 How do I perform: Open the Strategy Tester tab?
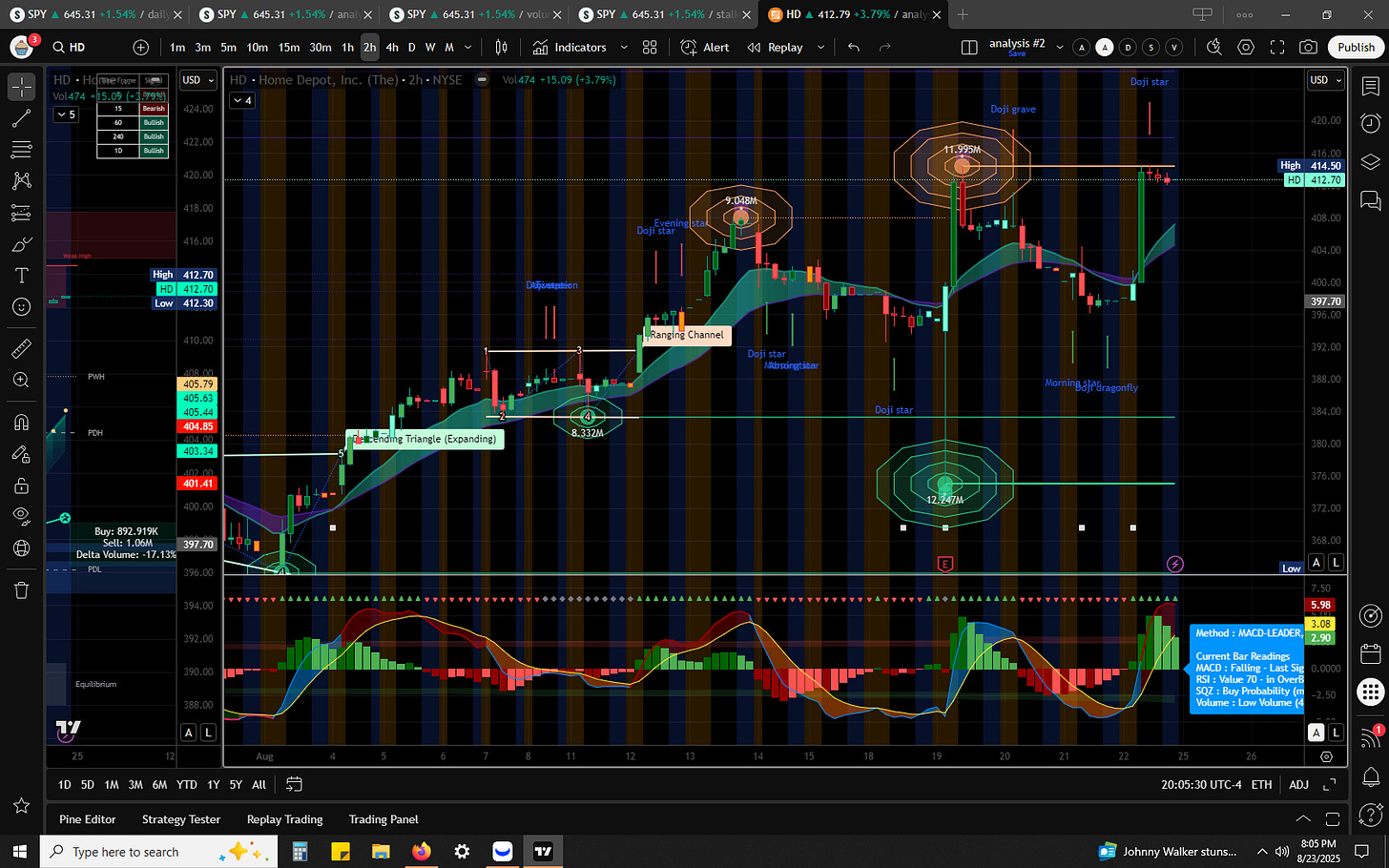coord(181,819)
